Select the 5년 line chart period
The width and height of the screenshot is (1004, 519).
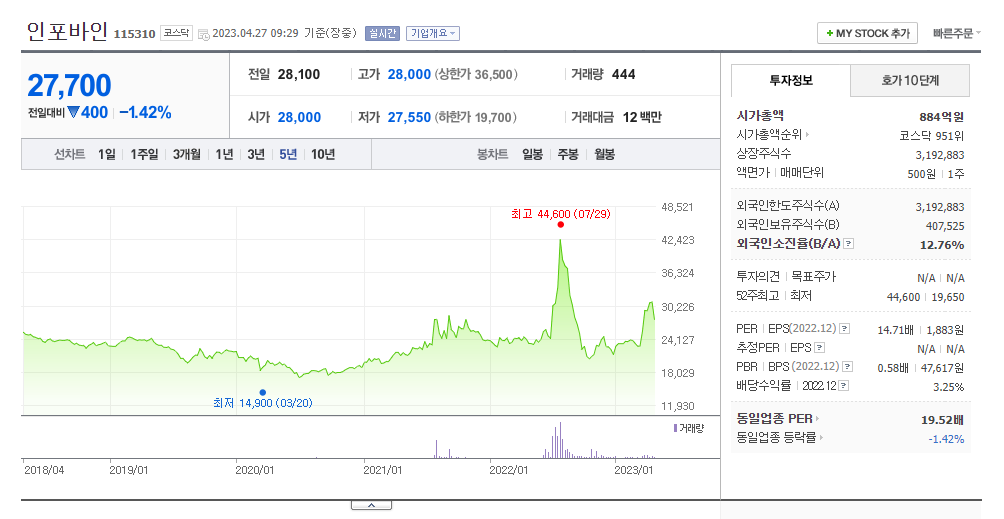click(288, 154)
